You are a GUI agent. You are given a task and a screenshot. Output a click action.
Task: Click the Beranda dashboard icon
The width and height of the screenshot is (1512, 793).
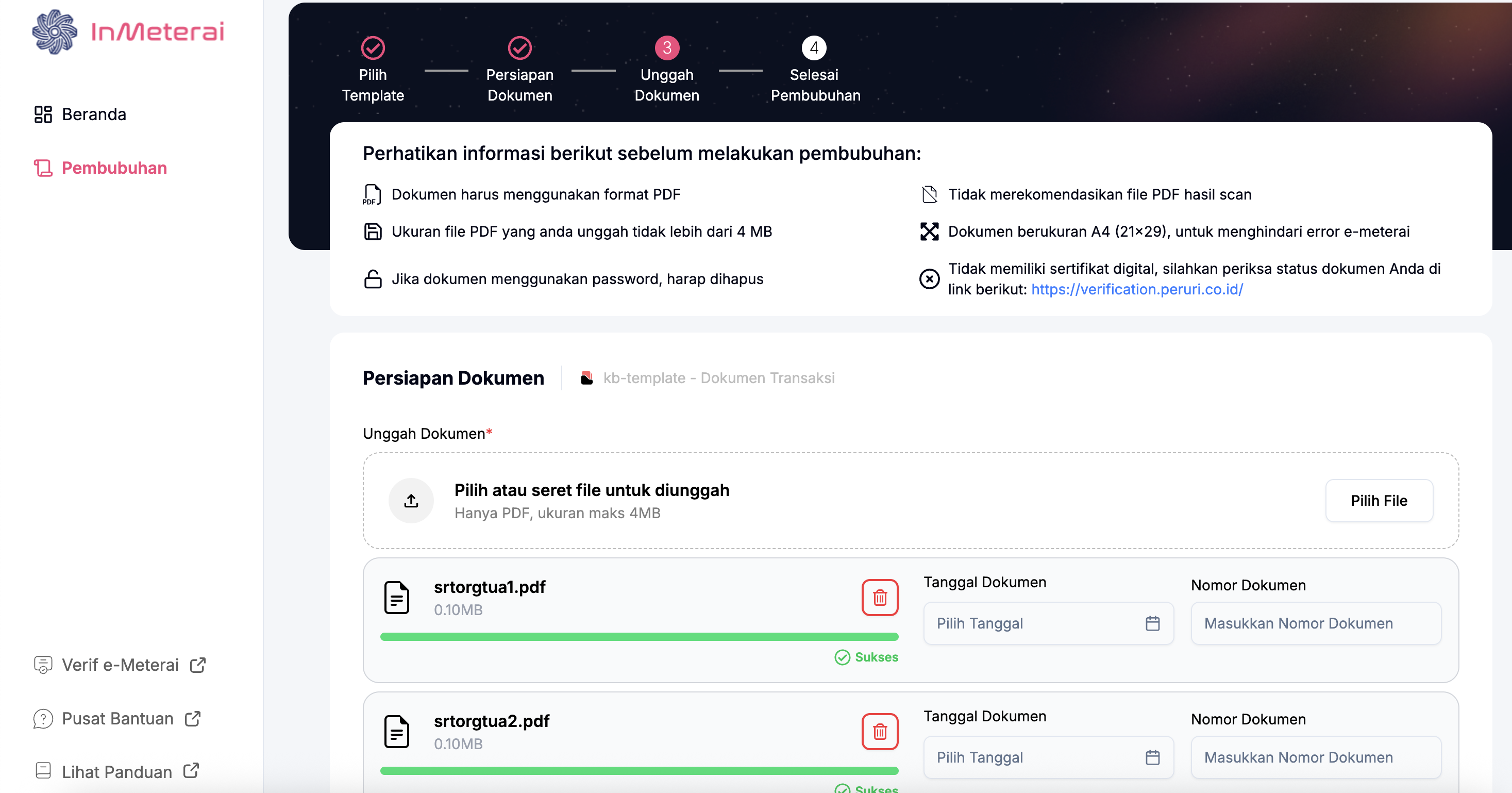pos(43,114)
